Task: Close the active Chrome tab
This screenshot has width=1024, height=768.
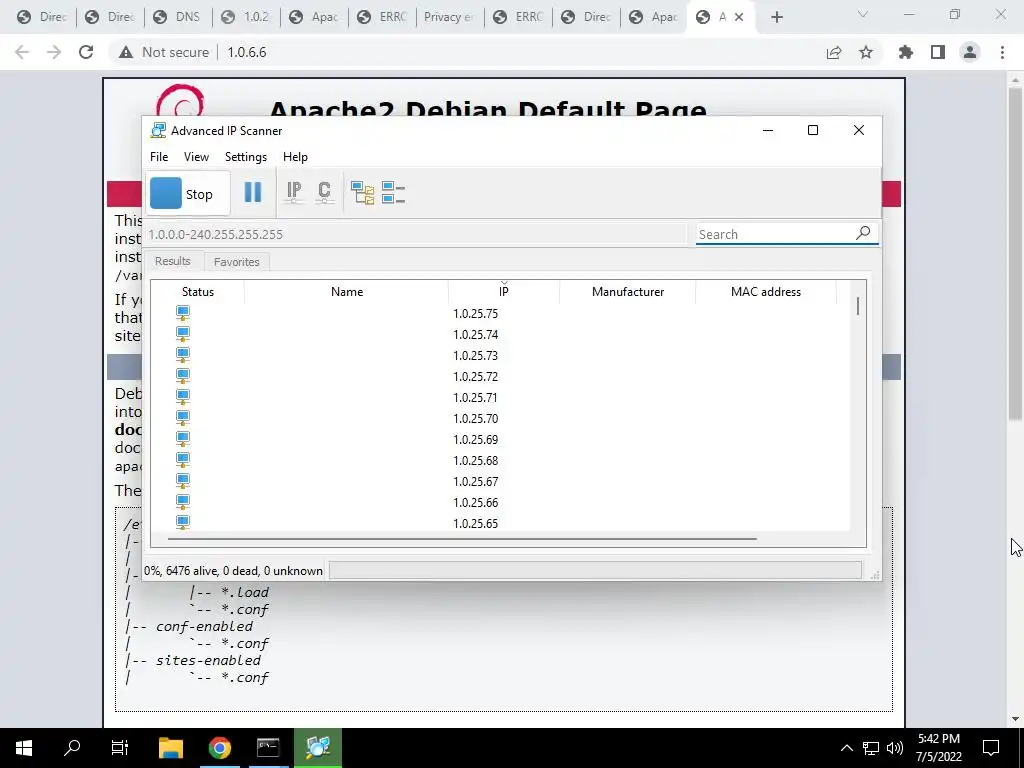Action: pos(739,17)
